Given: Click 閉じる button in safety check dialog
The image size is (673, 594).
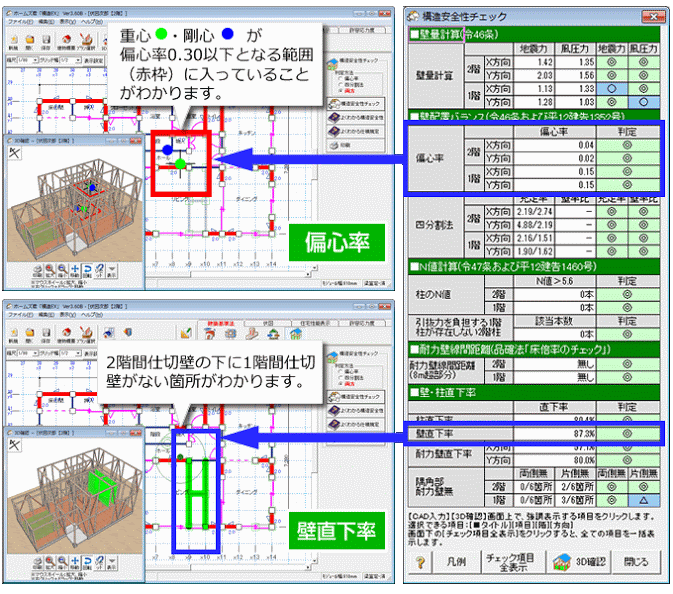Looking at the screenshot, I should 637,562.
